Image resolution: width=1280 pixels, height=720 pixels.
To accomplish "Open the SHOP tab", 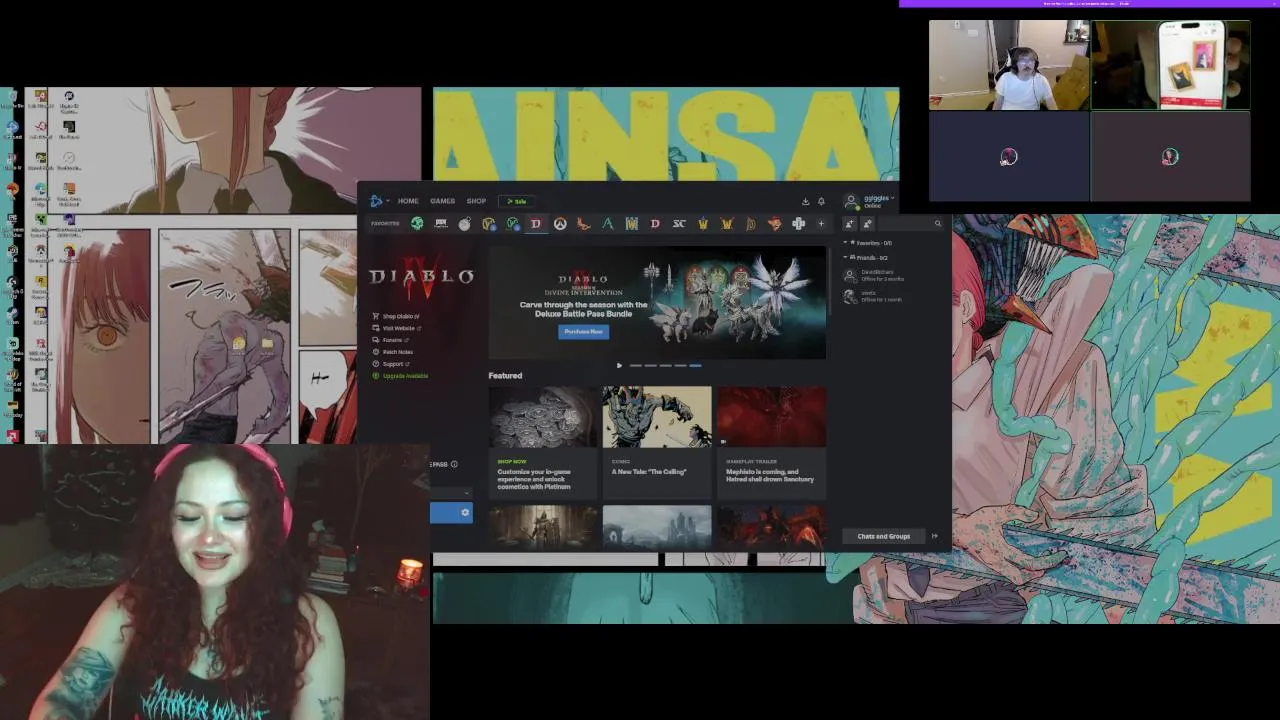I will (x=476, y=201).
